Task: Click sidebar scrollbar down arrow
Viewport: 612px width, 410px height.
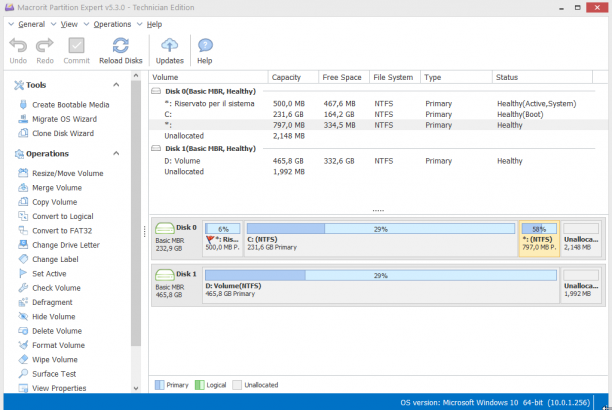Action: 136,389
